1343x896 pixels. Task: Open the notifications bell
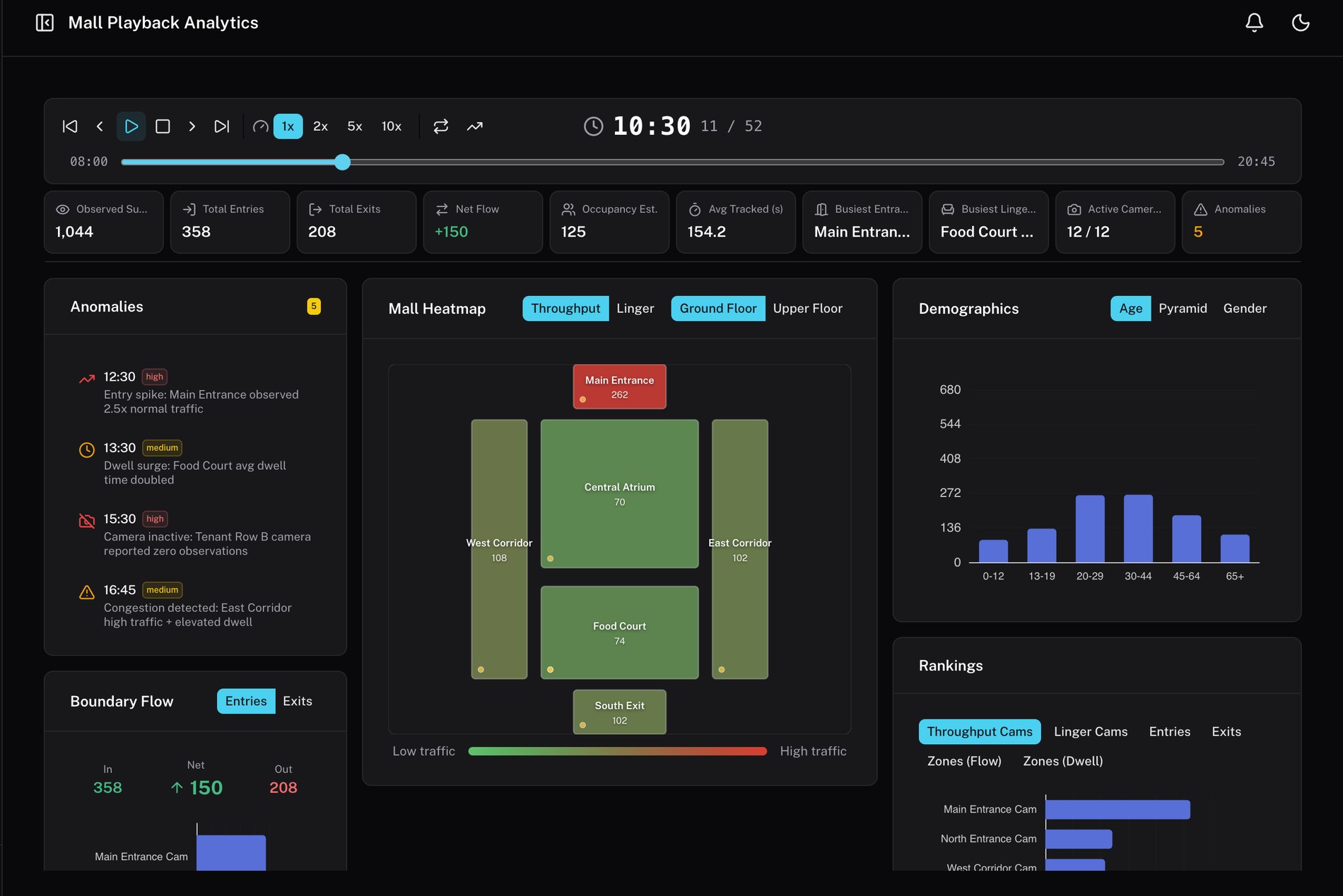click(x=1254, y=23)
